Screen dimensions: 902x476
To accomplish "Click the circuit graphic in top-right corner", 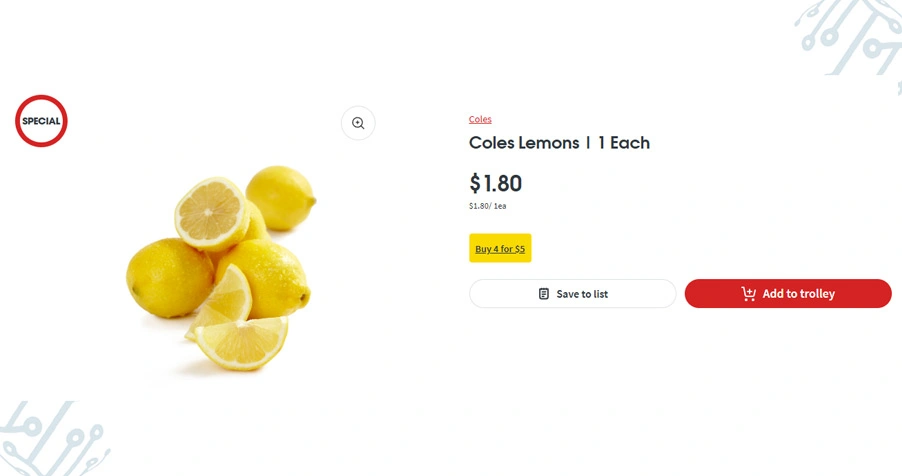I will coord(852,37).
